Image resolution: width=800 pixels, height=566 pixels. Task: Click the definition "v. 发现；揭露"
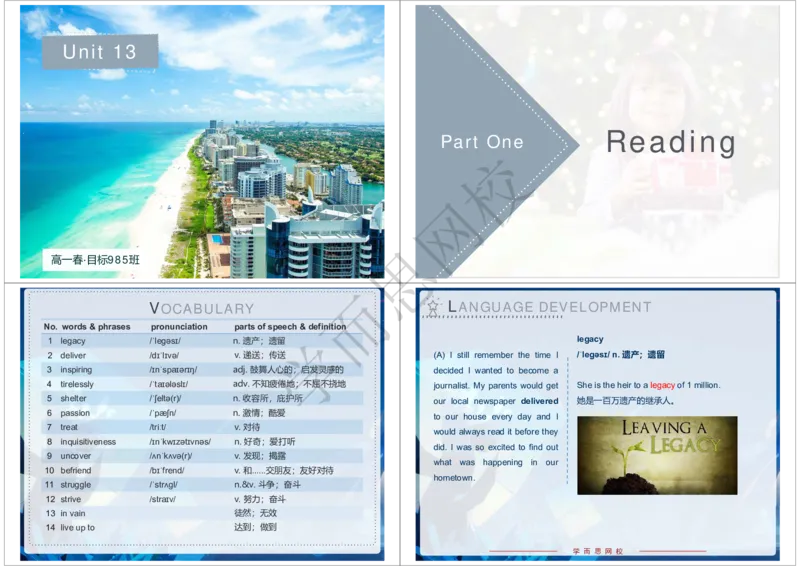click(x=260, y=456)
